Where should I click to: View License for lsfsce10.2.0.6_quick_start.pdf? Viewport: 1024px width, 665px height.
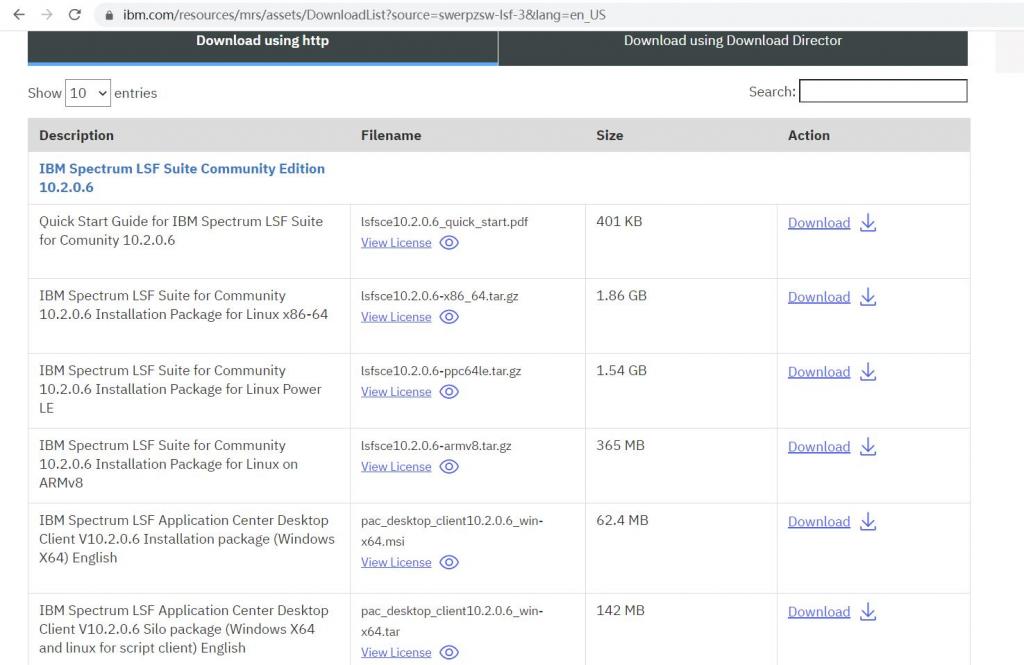click(396, 242)
